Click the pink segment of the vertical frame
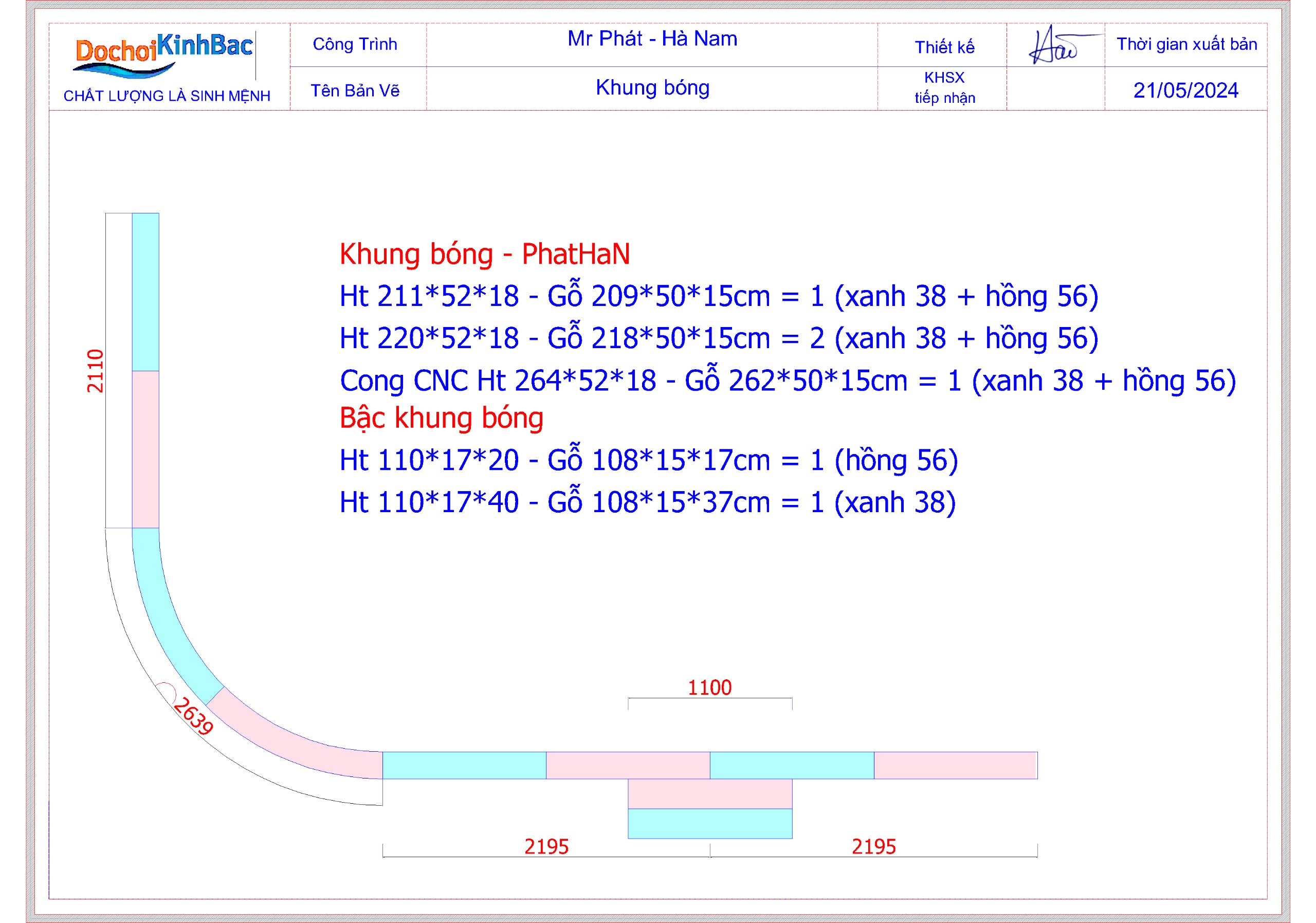The height and width of the screenshot is (923, 1316). pyautogui.click(x=145, y=449)
